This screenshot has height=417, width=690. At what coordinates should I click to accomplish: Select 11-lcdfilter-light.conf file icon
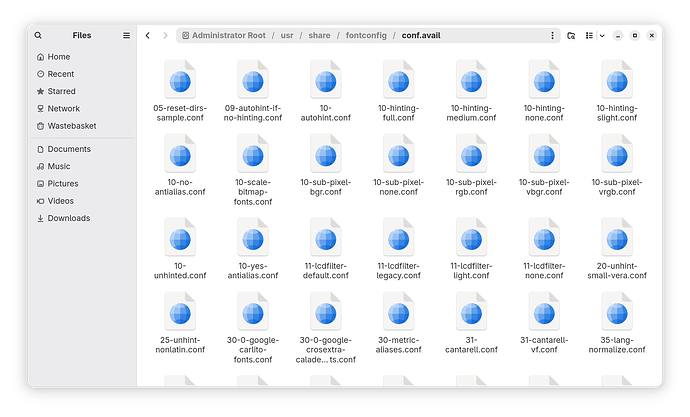pos(471,238)
